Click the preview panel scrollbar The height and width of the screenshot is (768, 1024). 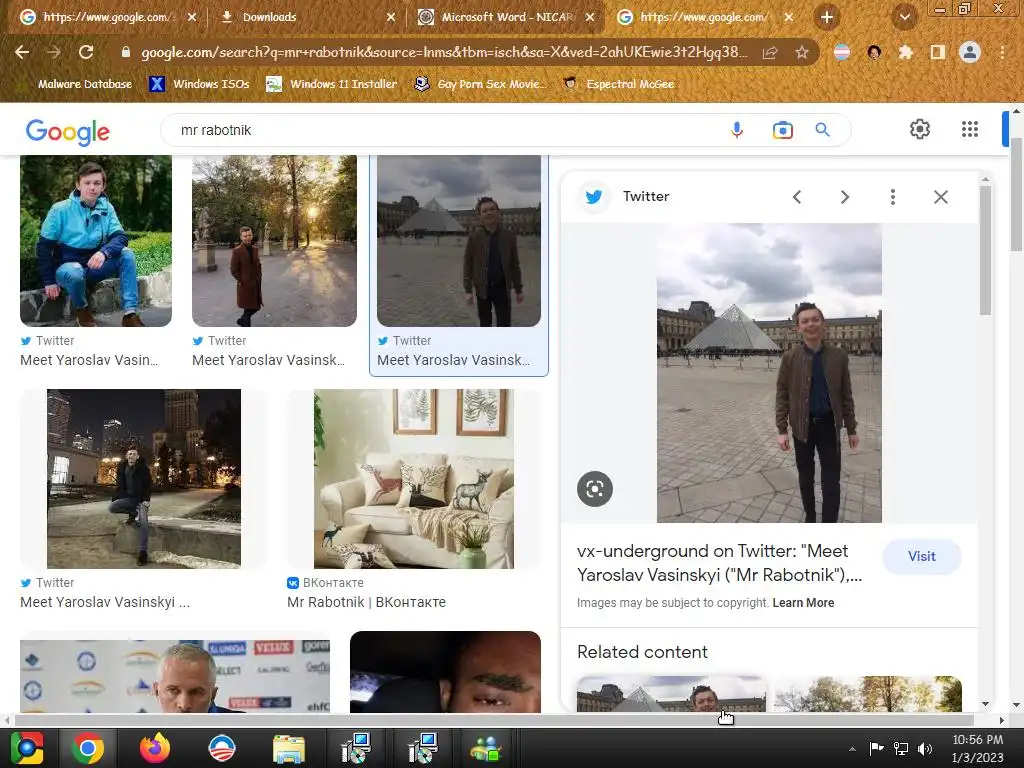click(x=985, y=251)
